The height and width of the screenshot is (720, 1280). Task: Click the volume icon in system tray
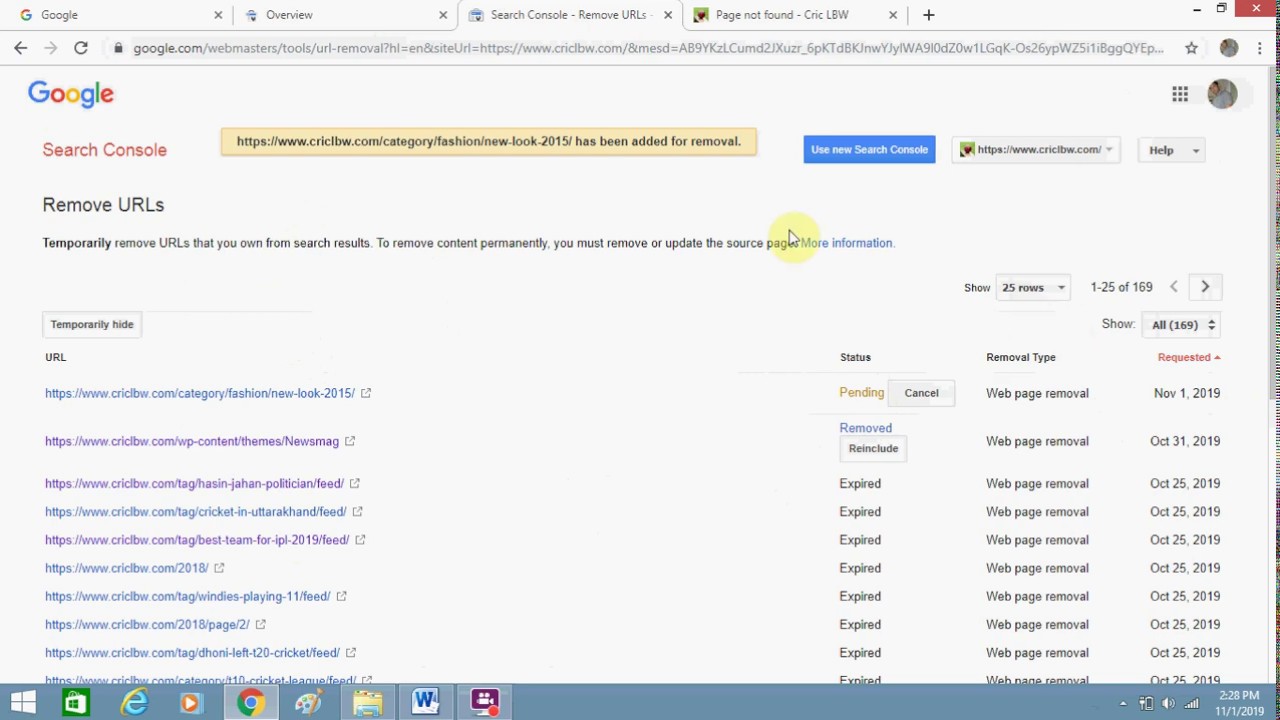pyautogui.click(x=1169, y=704)
